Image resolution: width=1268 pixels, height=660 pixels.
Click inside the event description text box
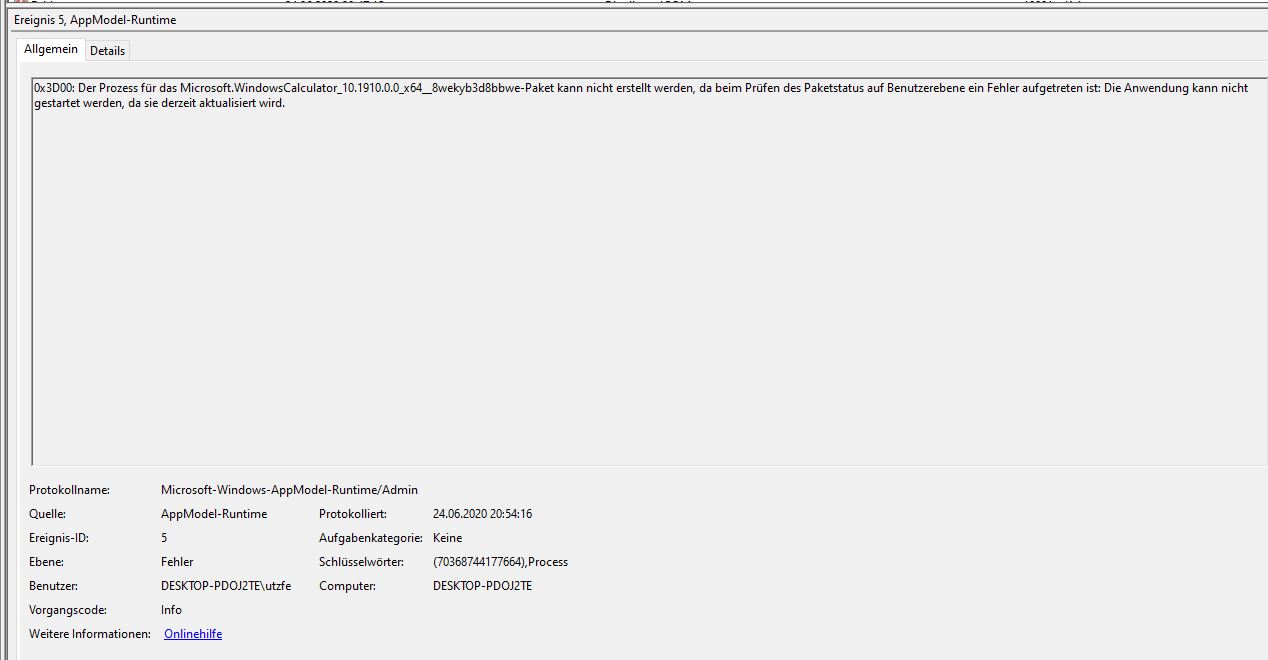649,270
